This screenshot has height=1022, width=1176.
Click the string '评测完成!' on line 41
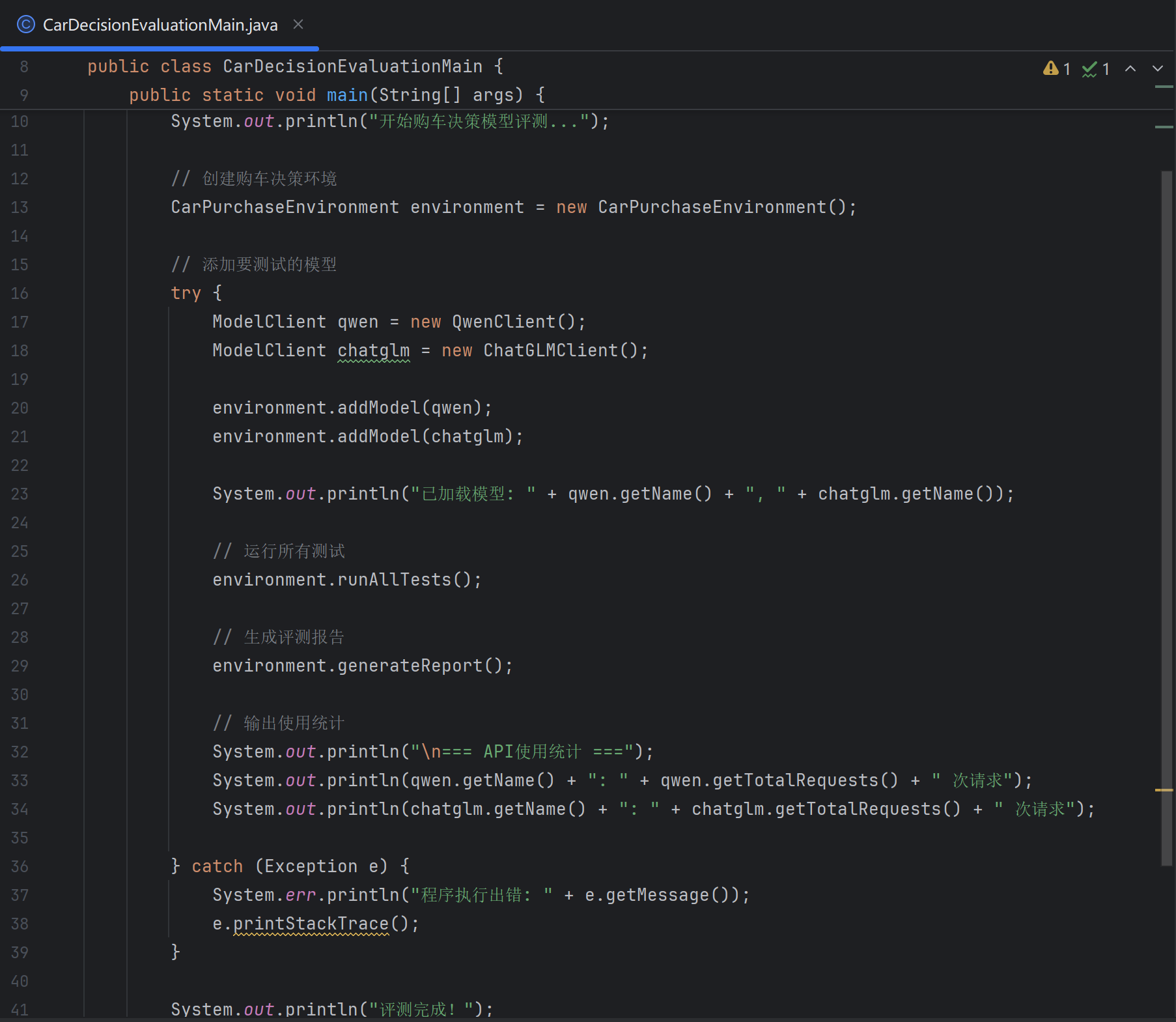click(422, 1010)
